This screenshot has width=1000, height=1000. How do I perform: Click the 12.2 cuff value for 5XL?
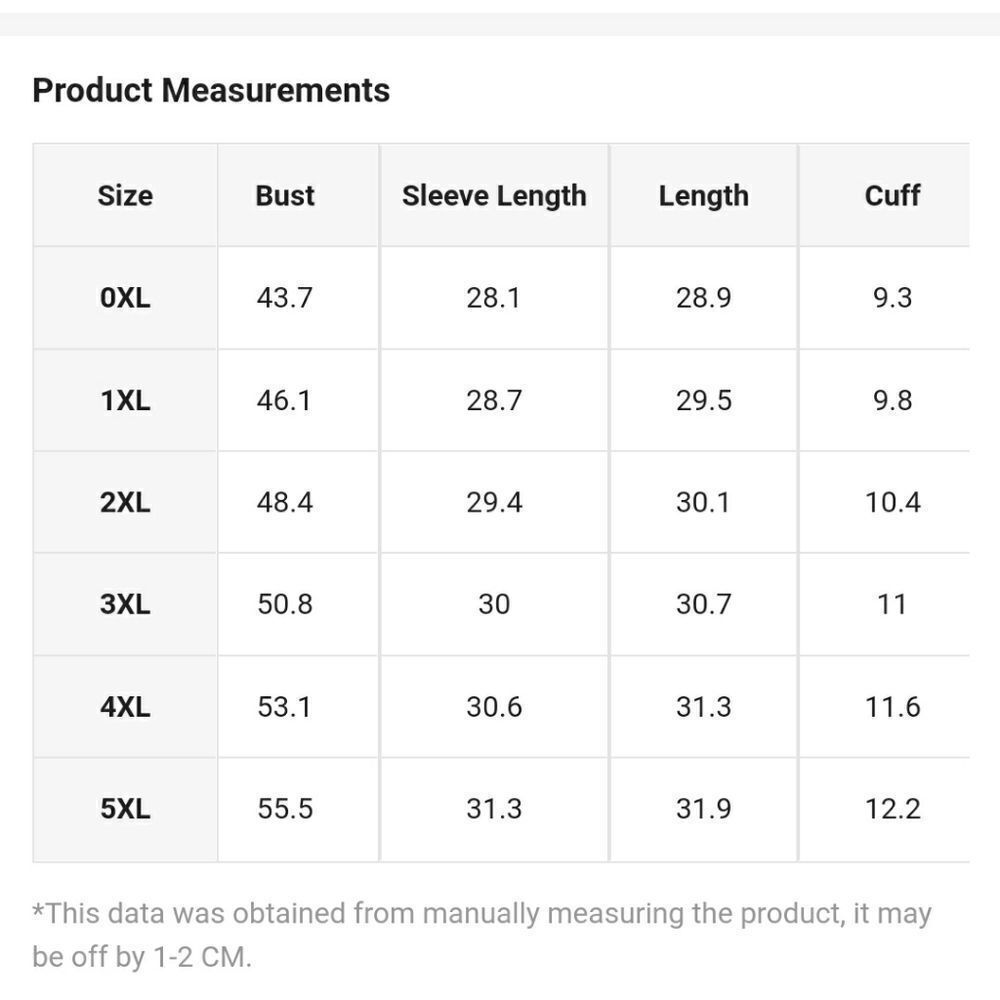coord(892,809)
